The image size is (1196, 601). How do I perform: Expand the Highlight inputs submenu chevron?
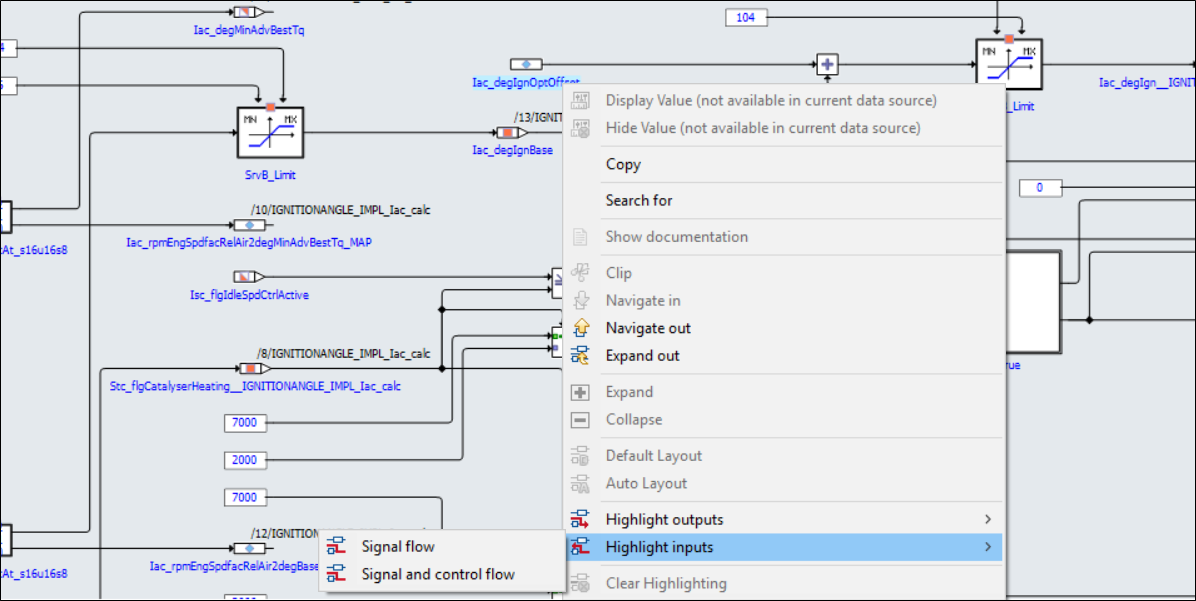[x=987, y=546]
